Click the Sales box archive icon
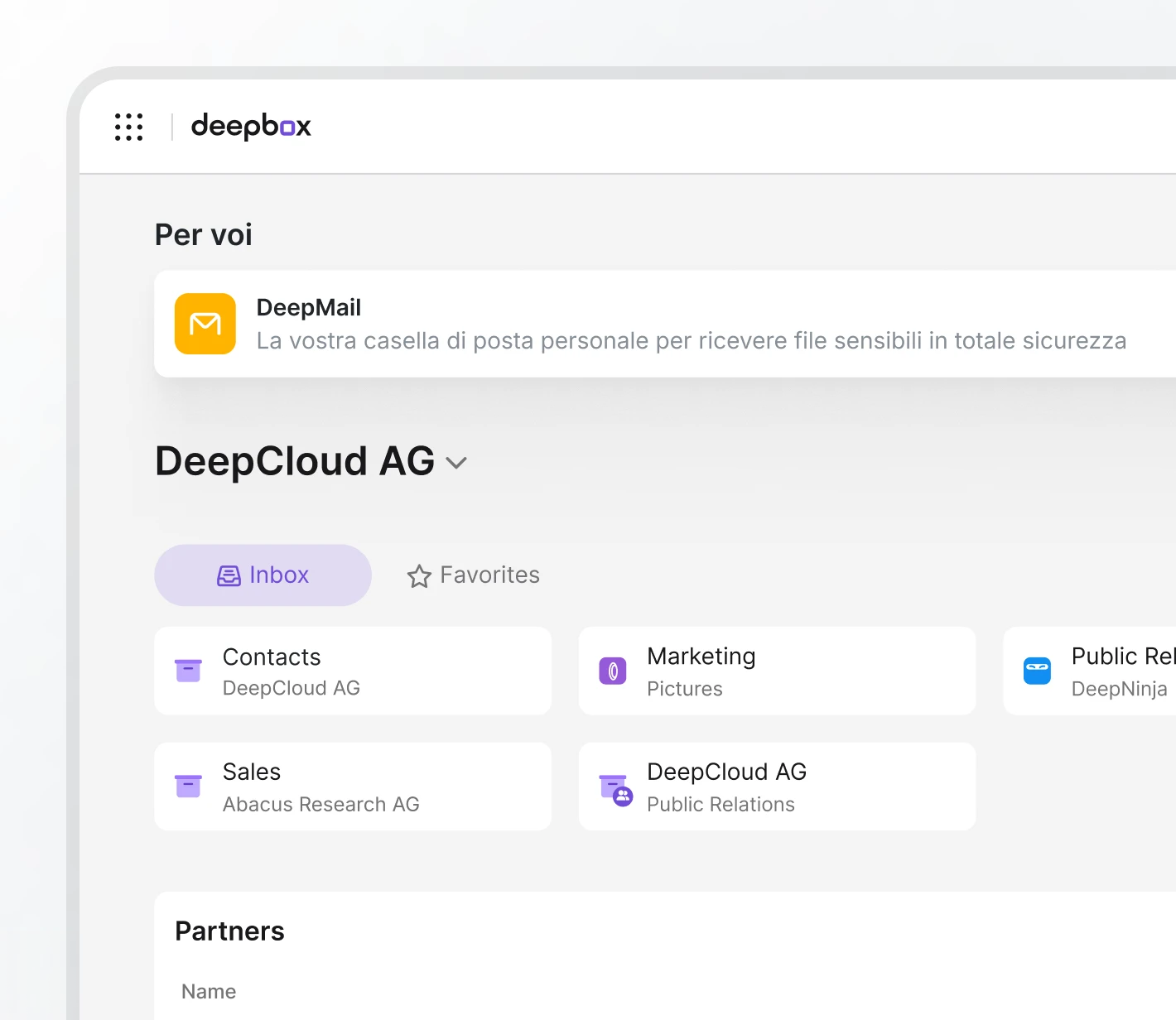 coord(189,786)
